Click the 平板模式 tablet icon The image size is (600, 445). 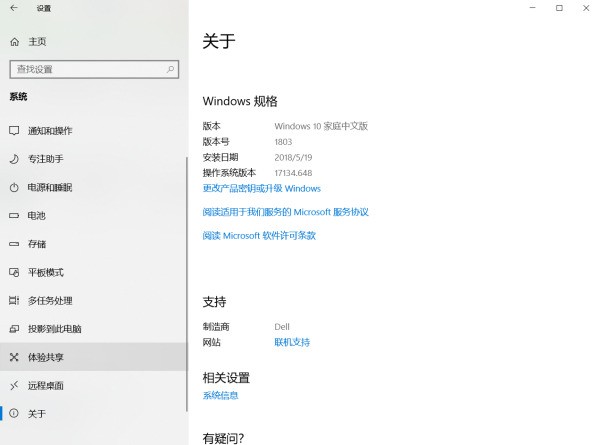point(14,272)
